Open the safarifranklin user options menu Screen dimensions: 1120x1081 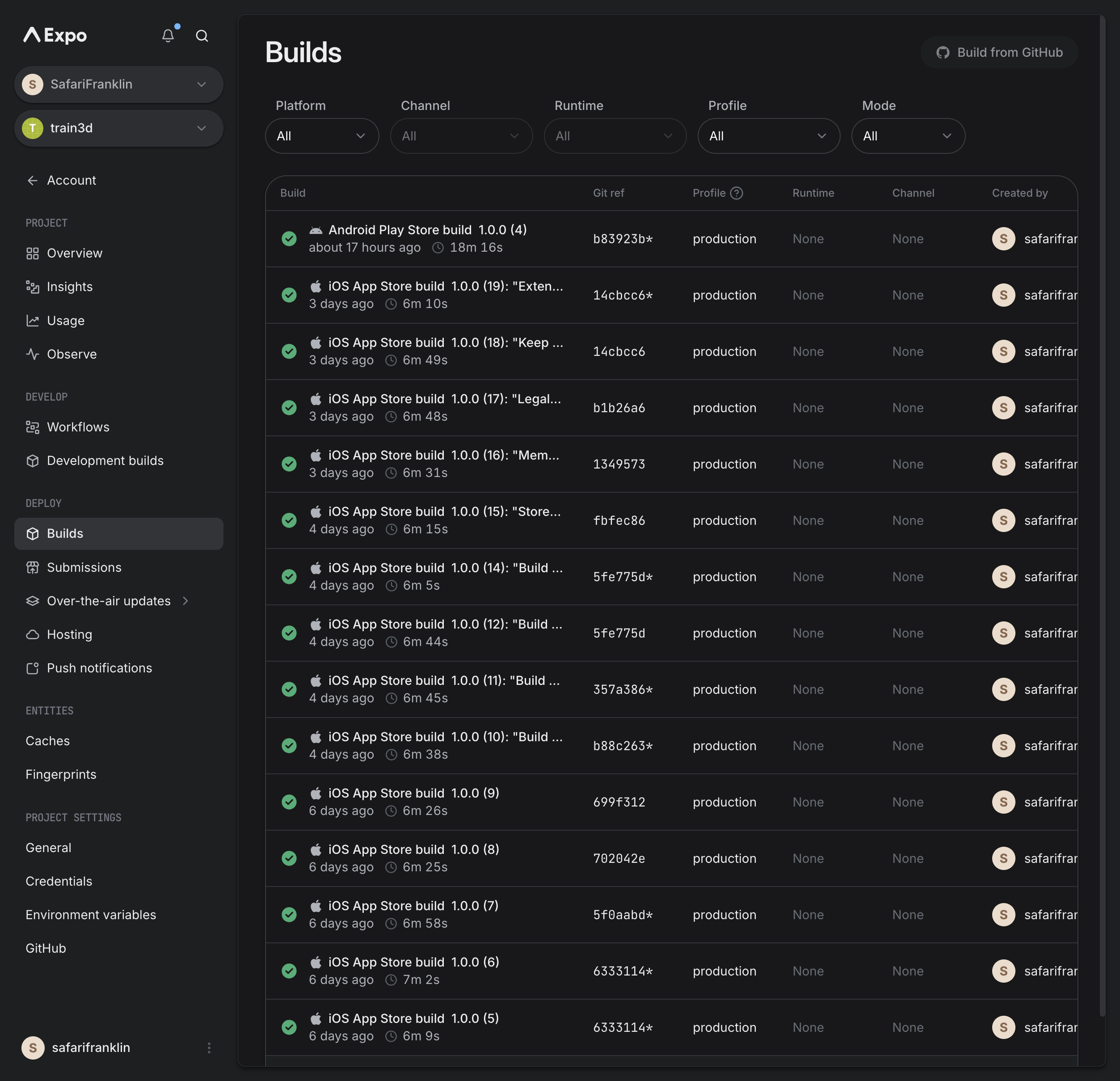(x=209, y=1048)
